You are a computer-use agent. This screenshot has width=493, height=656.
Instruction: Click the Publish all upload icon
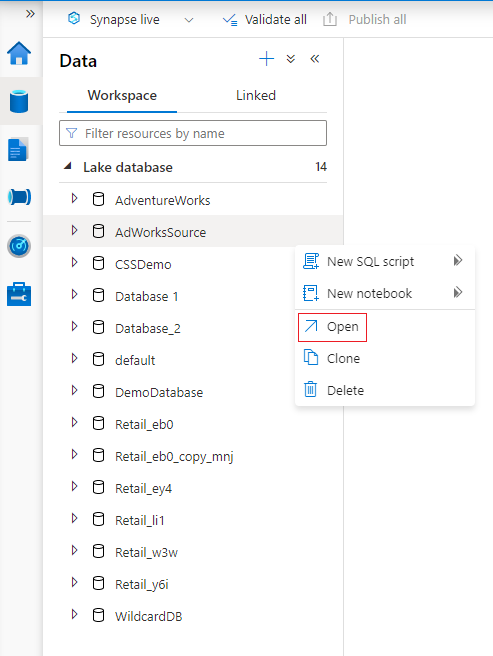tap(330, 19)
